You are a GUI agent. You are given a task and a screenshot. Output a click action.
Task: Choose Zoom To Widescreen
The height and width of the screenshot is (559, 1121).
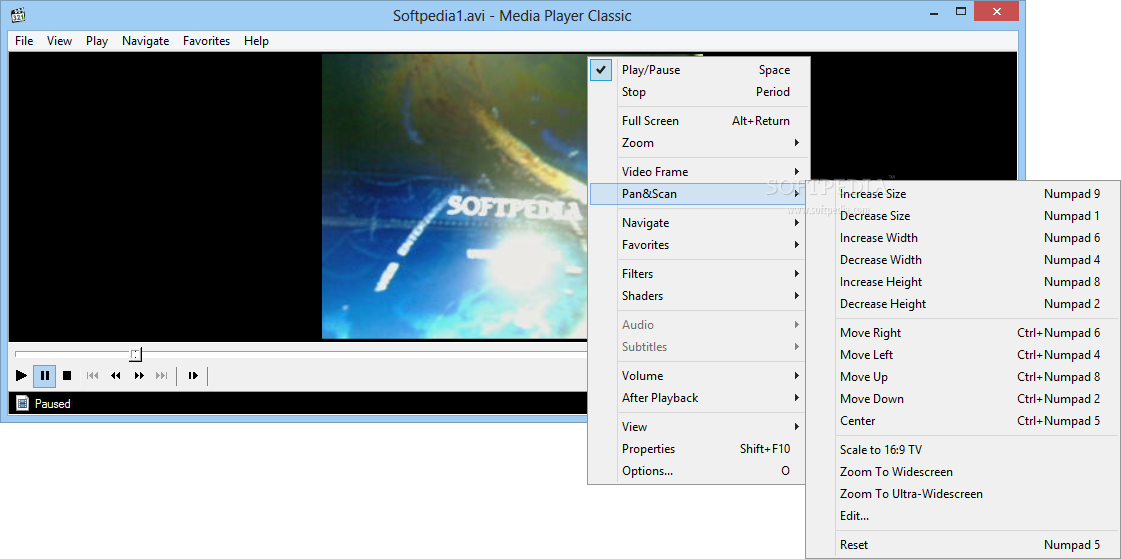pos(963,472)
